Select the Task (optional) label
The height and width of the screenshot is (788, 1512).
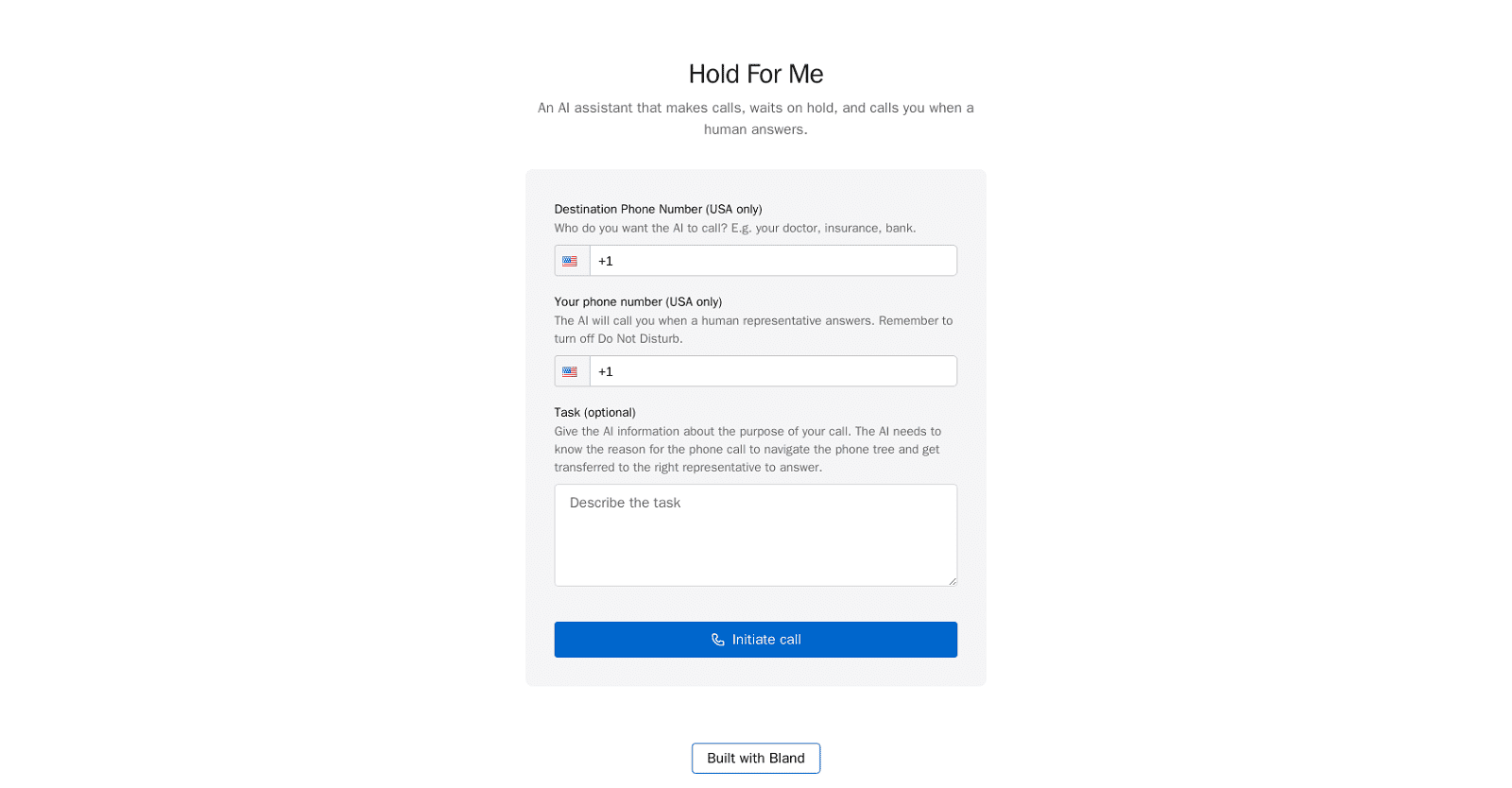pyautogui.click(x=594, y=412)
